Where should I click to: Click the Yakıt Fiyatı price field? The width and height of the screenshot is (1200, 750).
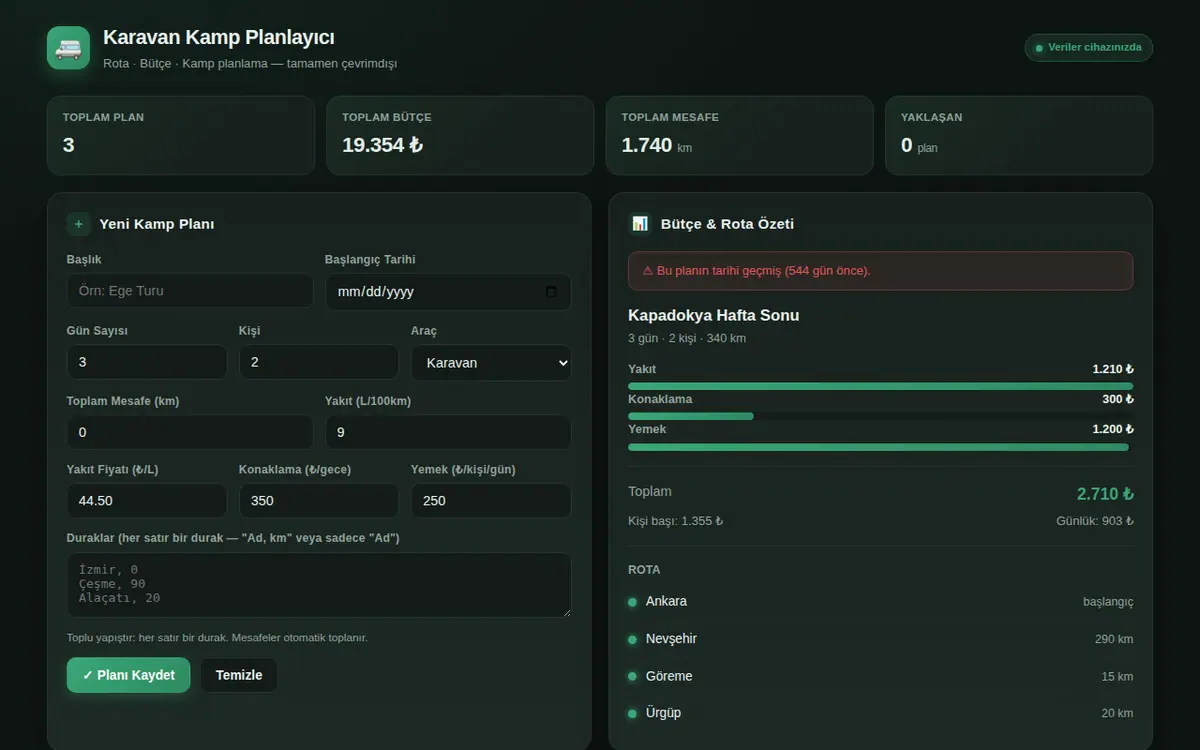click(147, 501)
